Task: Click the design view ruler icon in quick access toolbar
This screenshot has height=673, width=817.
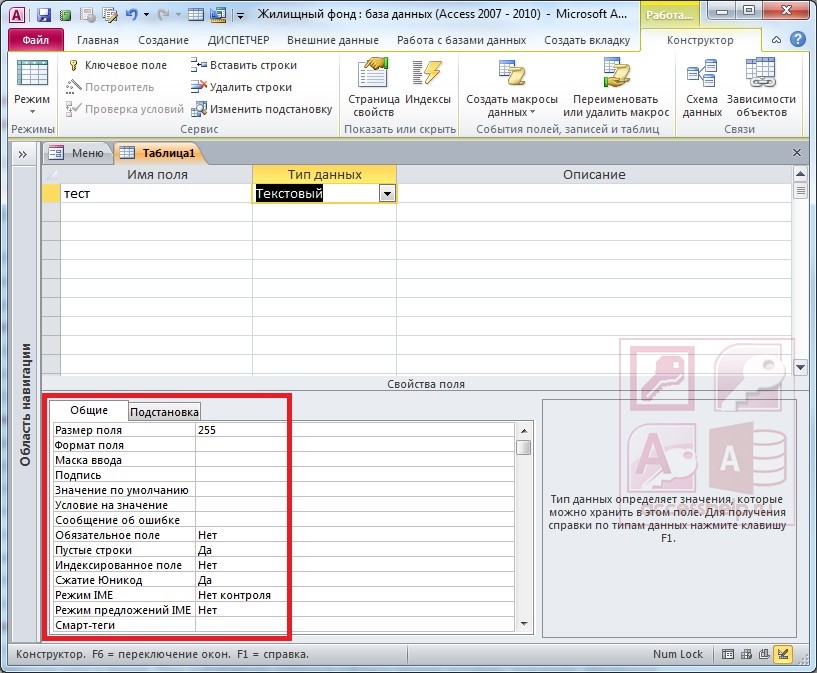Action: [x=219, y=15]
